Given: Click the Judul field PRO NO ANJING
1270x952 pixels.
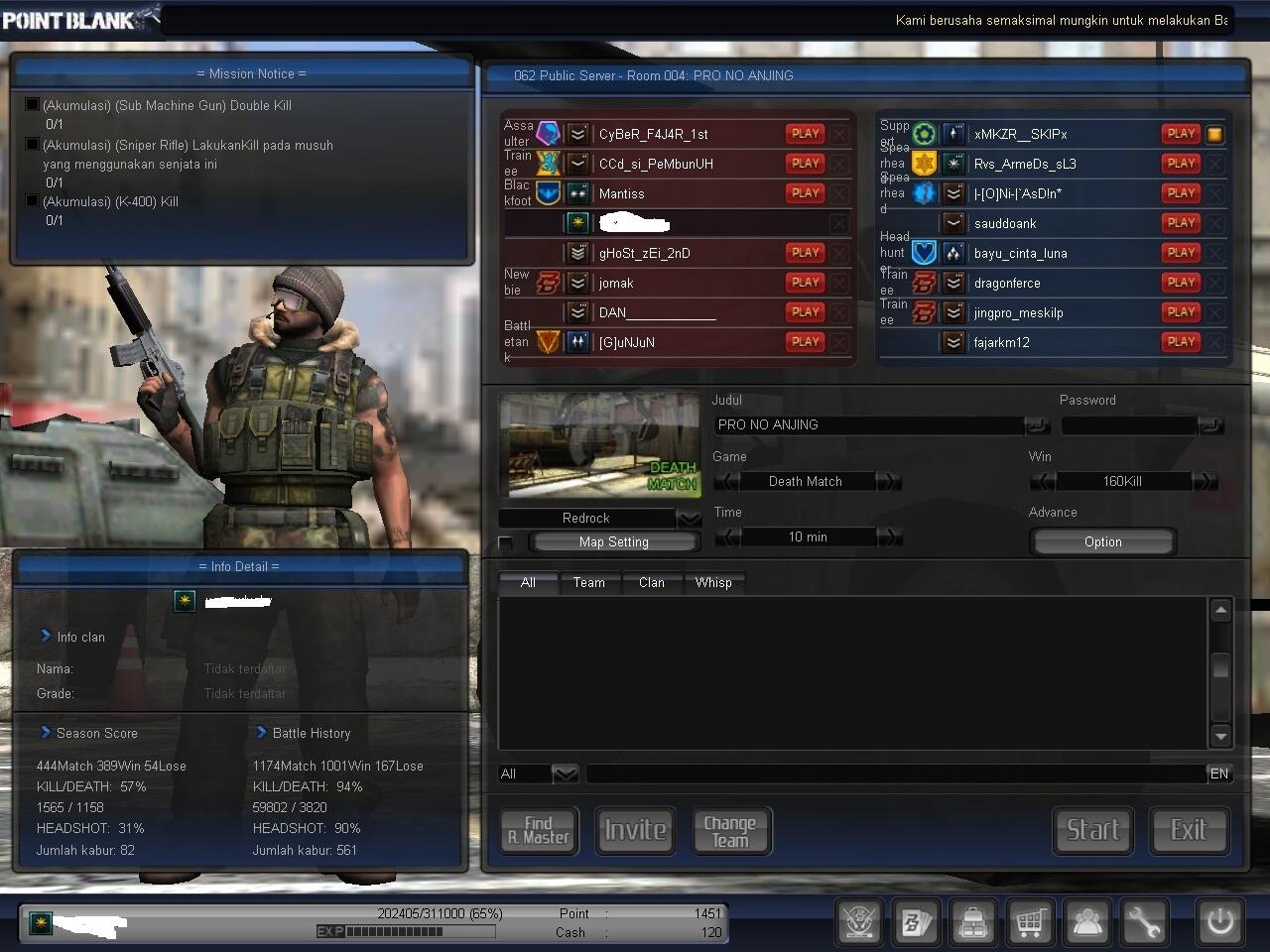Looking at the screenshot, I should pos(870,424).
